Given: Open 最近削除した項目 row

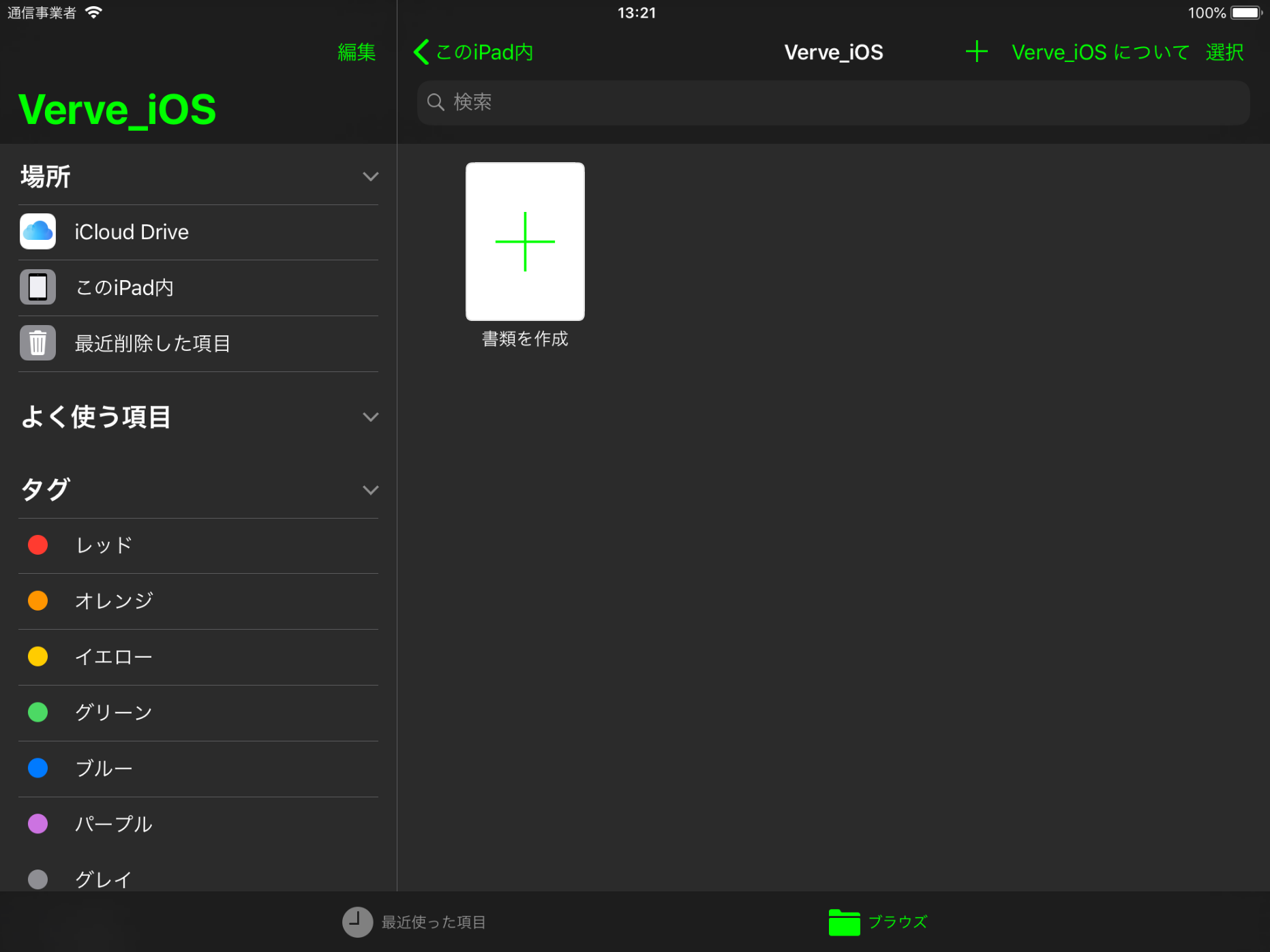Looking at the screenshot, I should point(198,343).
